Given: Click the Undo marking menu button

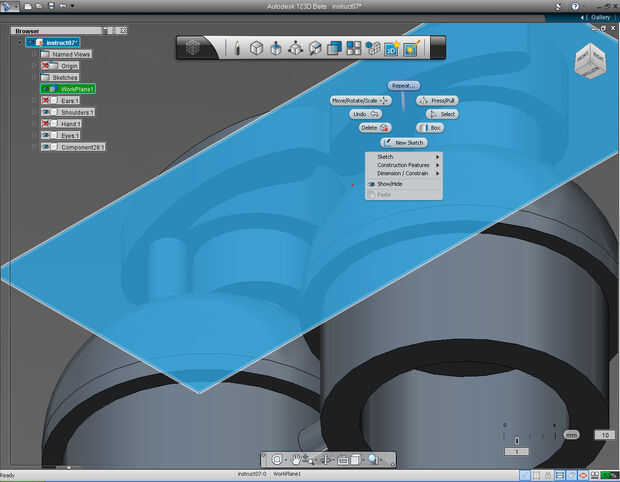Looking at the screenshot, I should 365,114.
